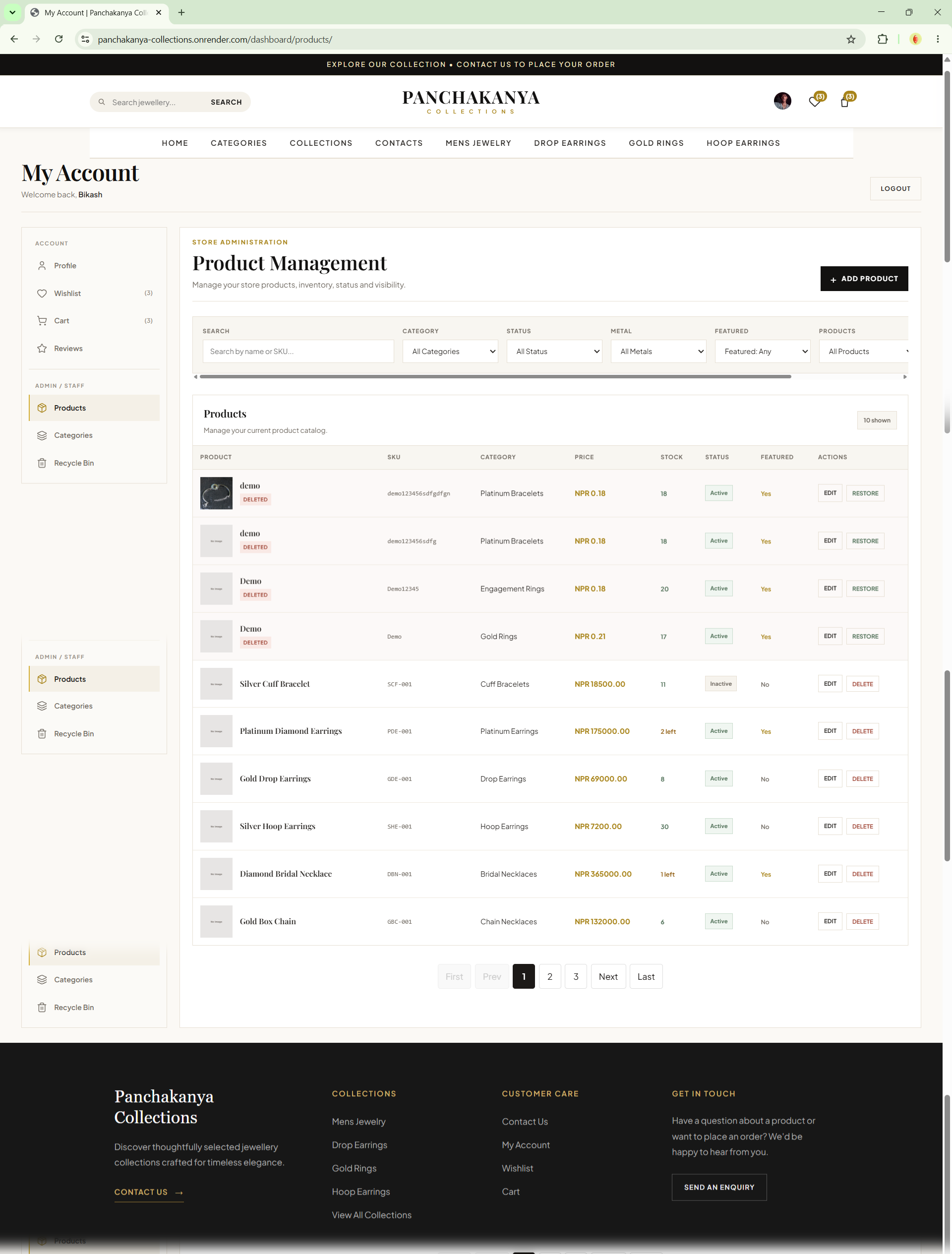952x1254 pixels.
Task: Click Chrome profile avatar icon
Action: tap(915, 39)
